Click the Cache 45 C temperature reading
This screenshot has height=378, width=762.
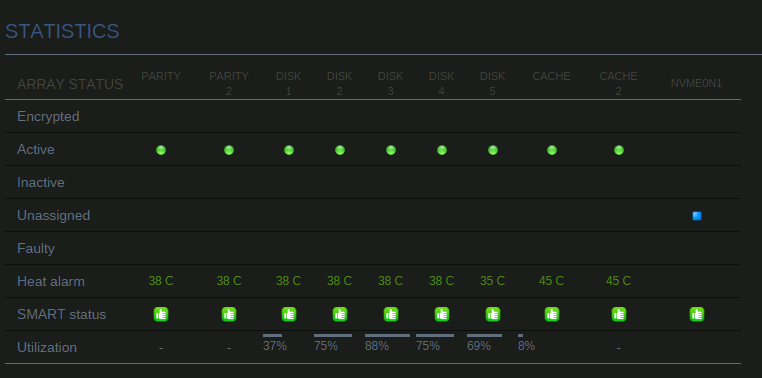click(x=551, y=281)
